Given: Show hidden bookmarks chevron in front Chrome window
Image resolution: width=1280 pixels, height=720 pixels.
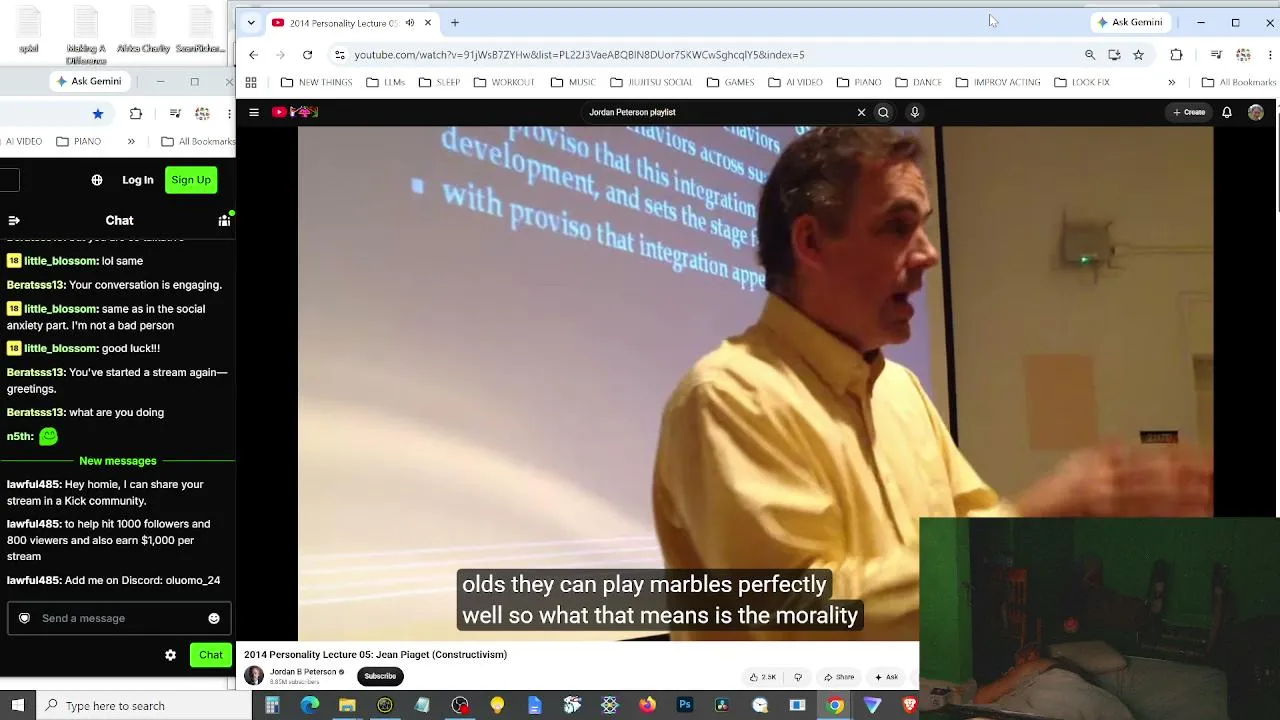Looking at the screenshot, I should tap(1172, 82).
